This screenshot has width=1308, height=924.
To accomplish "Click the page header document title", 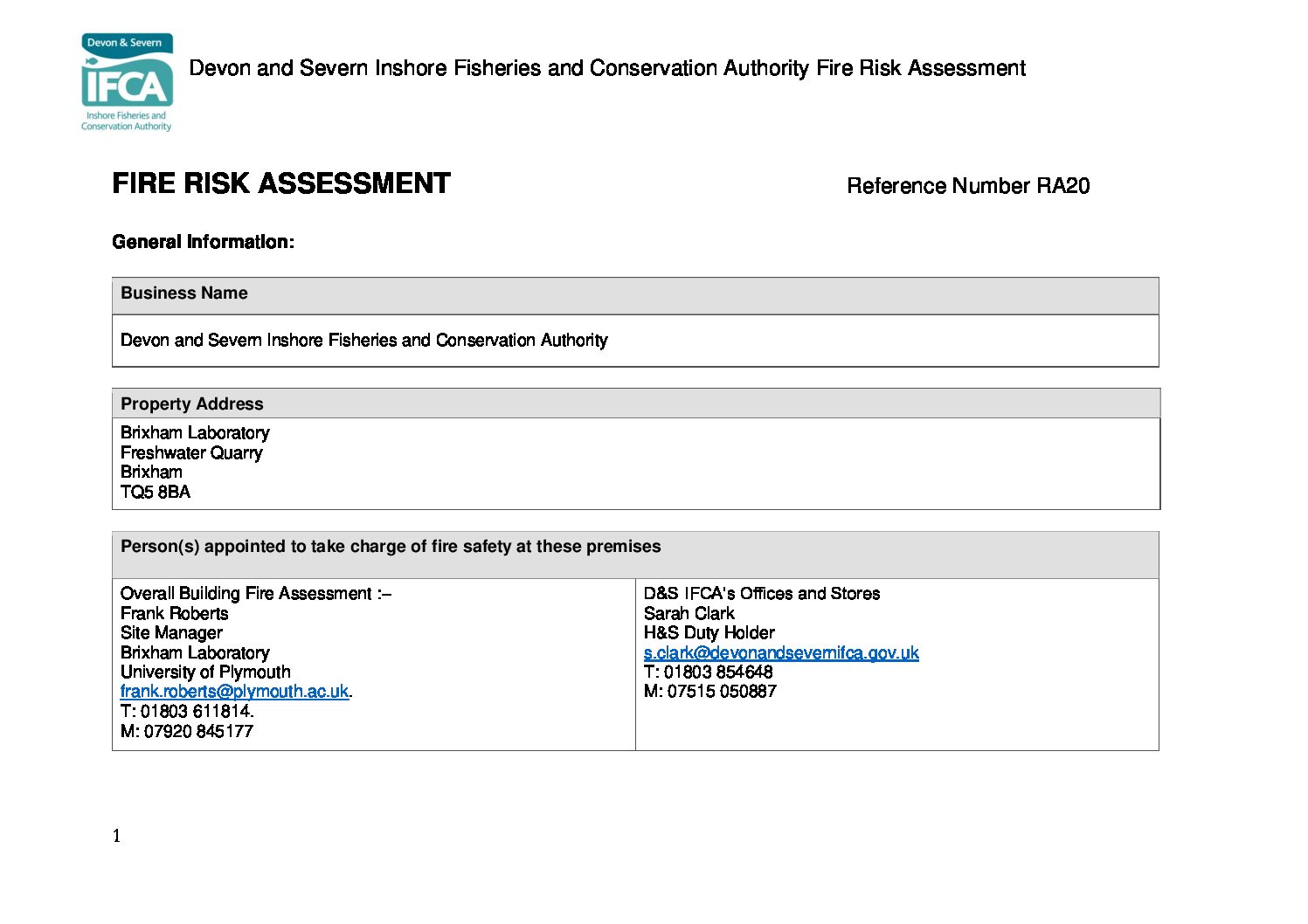I will point(607,68).
